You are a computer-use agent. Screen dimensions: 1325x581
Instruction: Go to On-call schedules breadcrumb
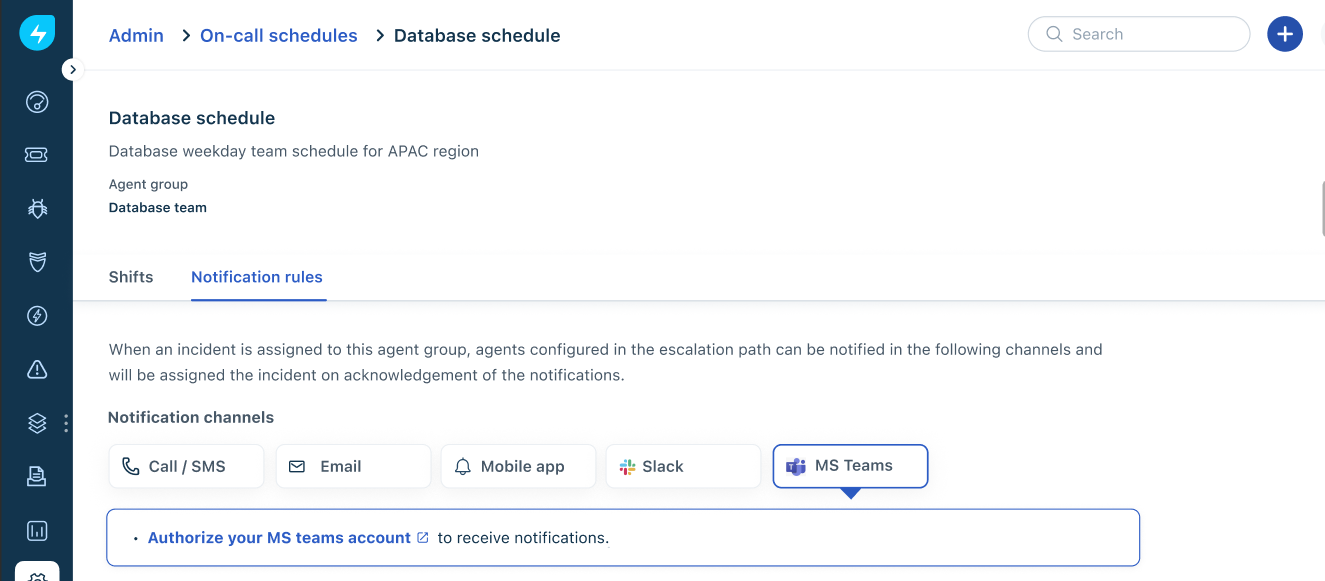[x=279, y=36]
